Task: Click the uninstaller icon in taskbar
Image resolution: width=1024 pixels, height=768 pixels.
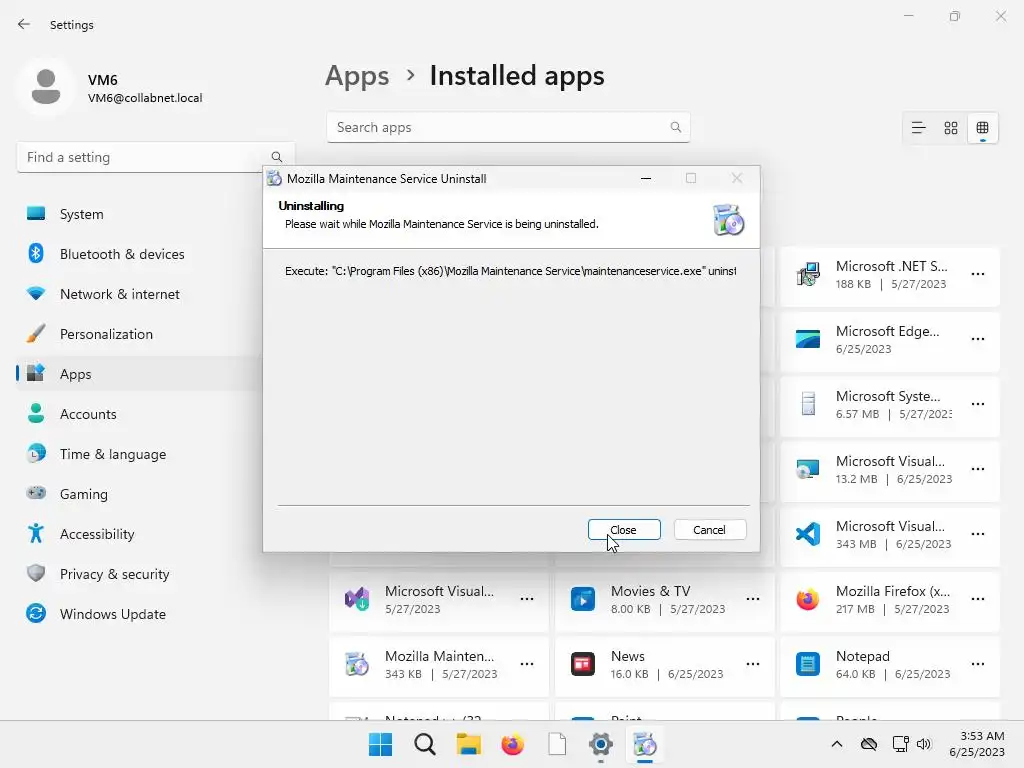Action: pos(645,744)
